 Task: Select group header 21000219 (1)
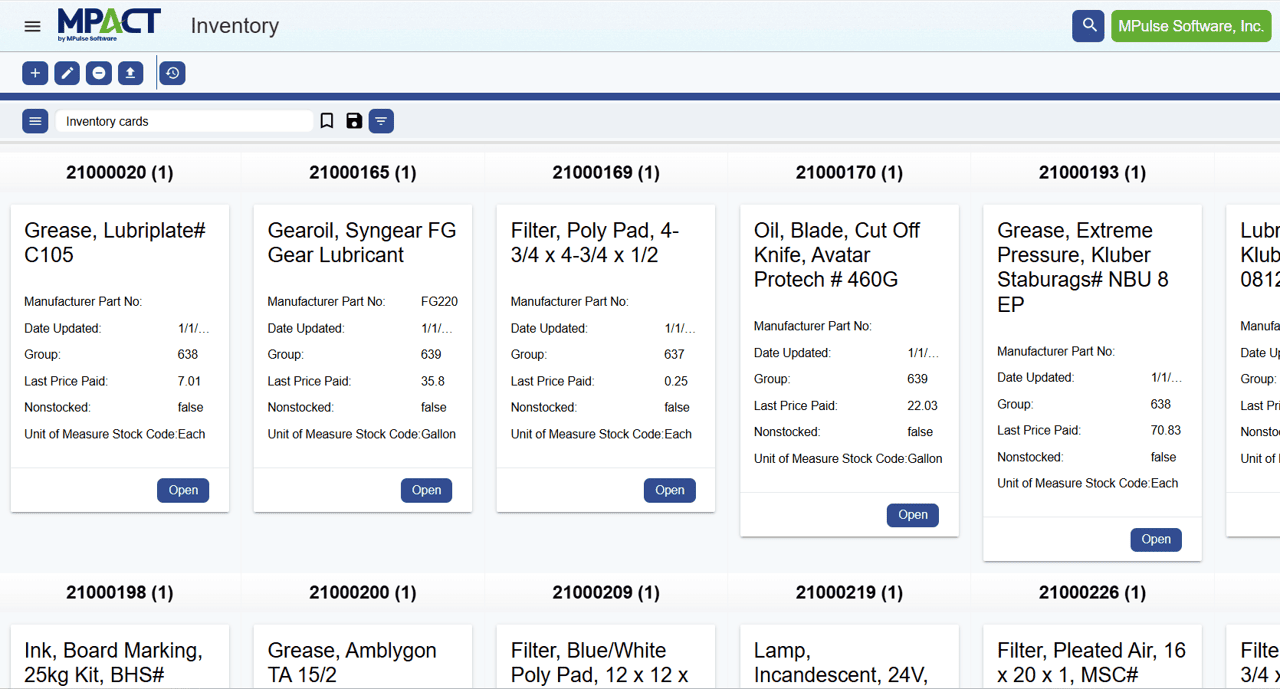[x=849, y=592]
